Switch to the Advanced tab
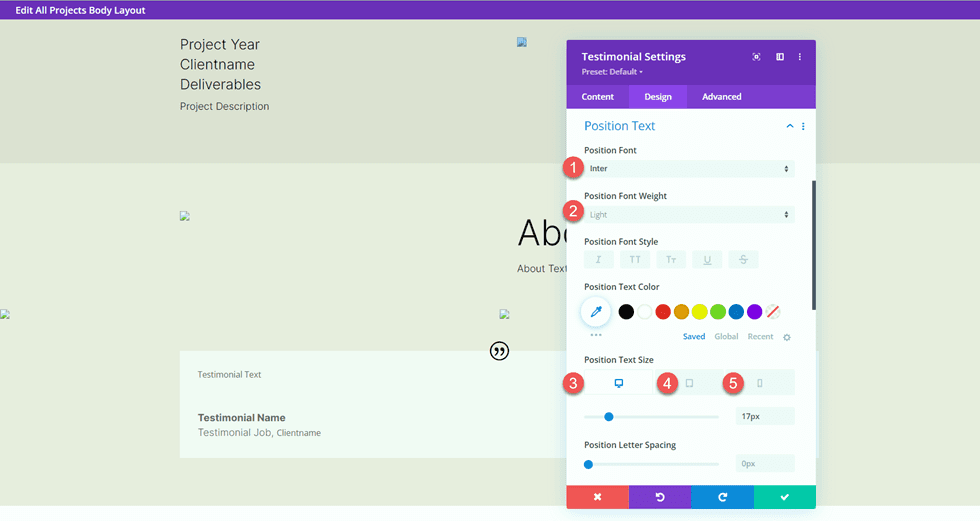 pyautogui.click(x=721, y=97)
